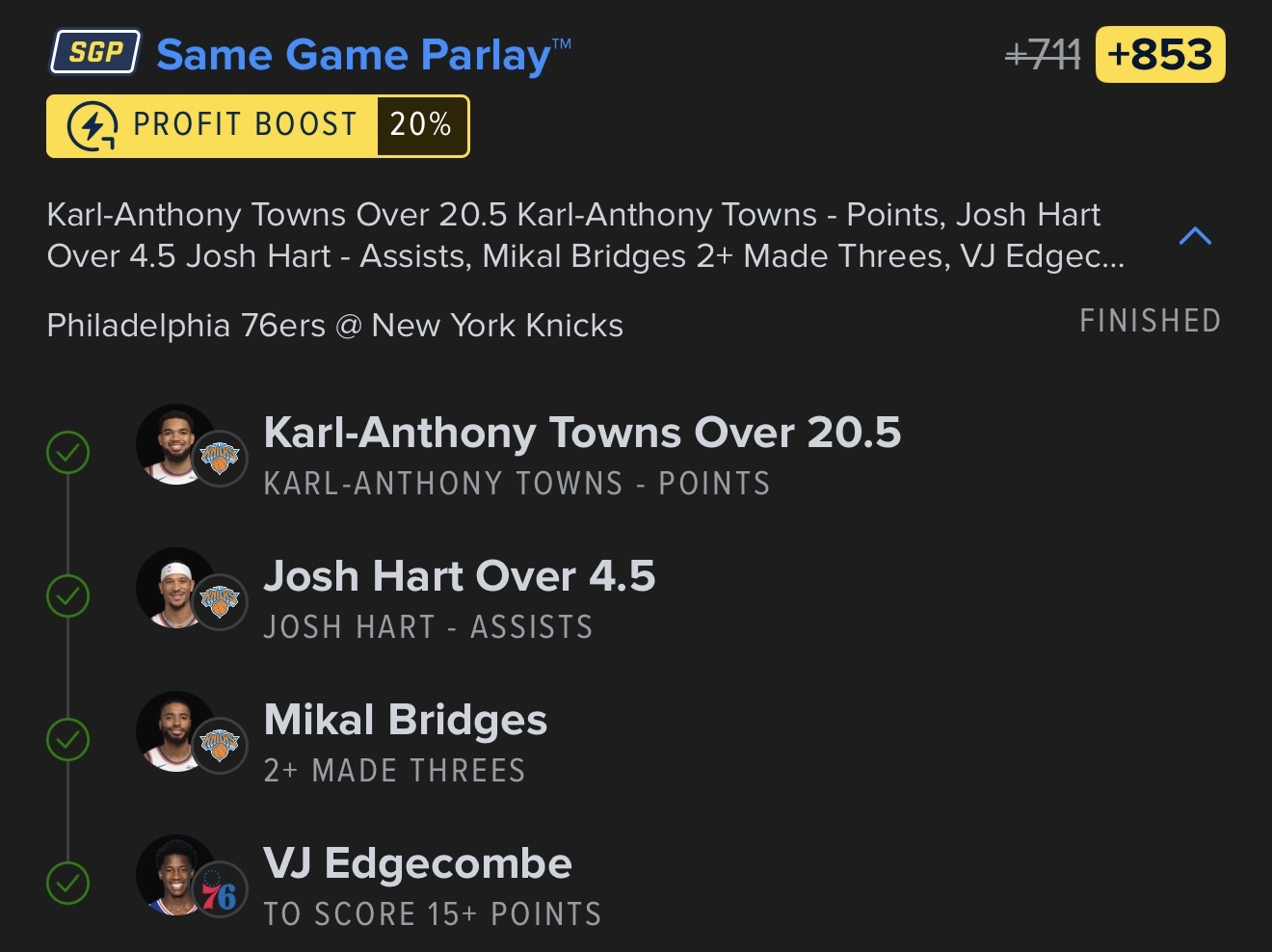This screenshot has width=1272, height=952.
Task: Click Knicks logo beside Josh Hart
Action: (220, 601)
